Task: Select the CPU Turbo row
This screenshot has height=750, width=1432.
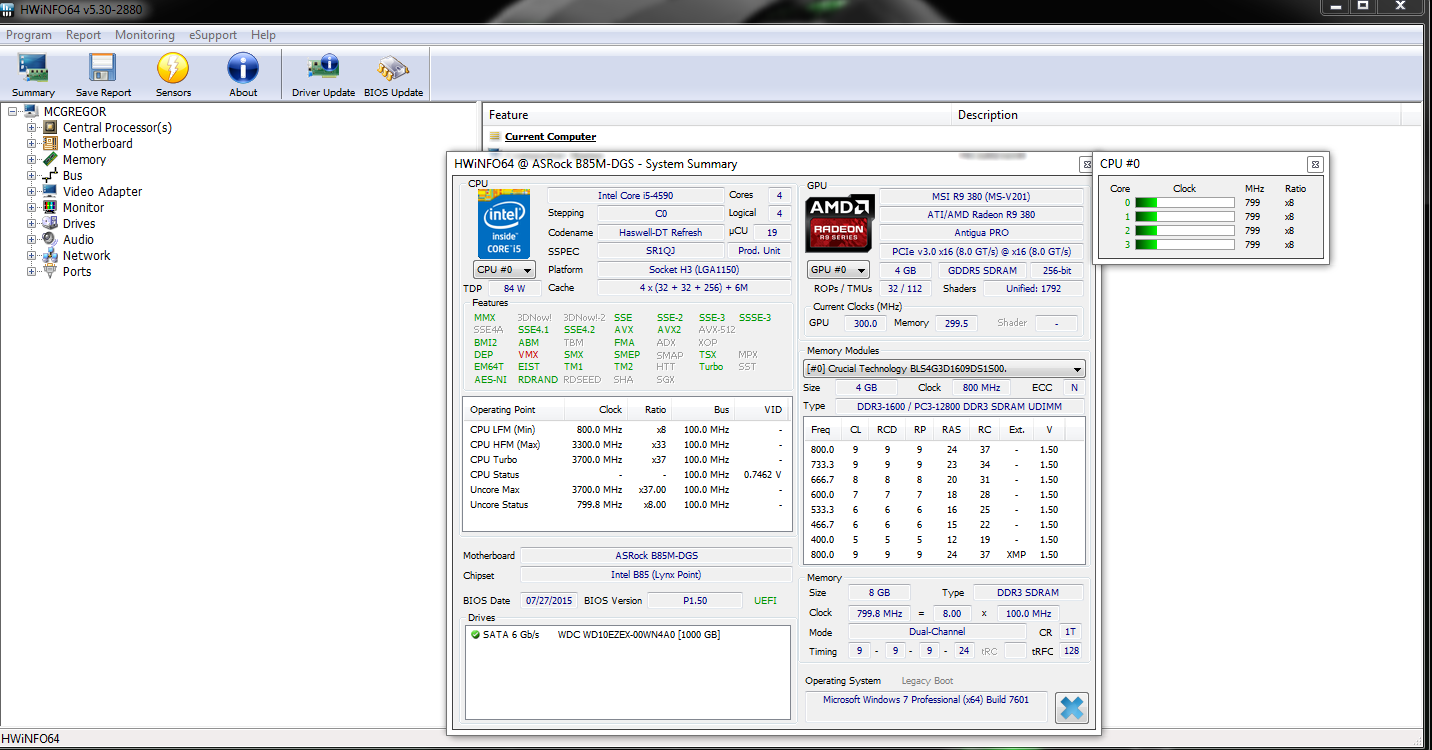Action: point(626,460)
